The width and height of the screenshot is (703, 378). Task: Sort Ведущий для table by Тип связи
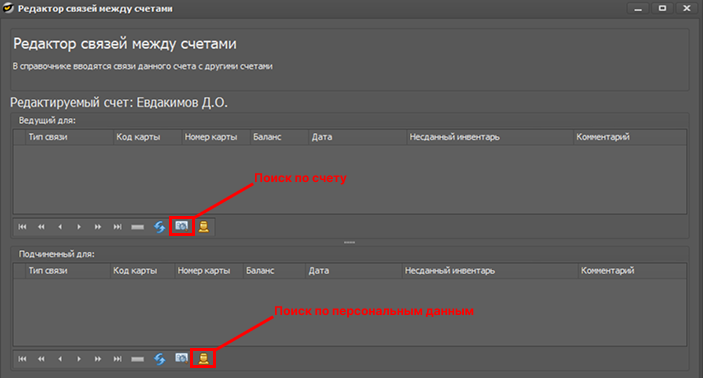(69, 137)
